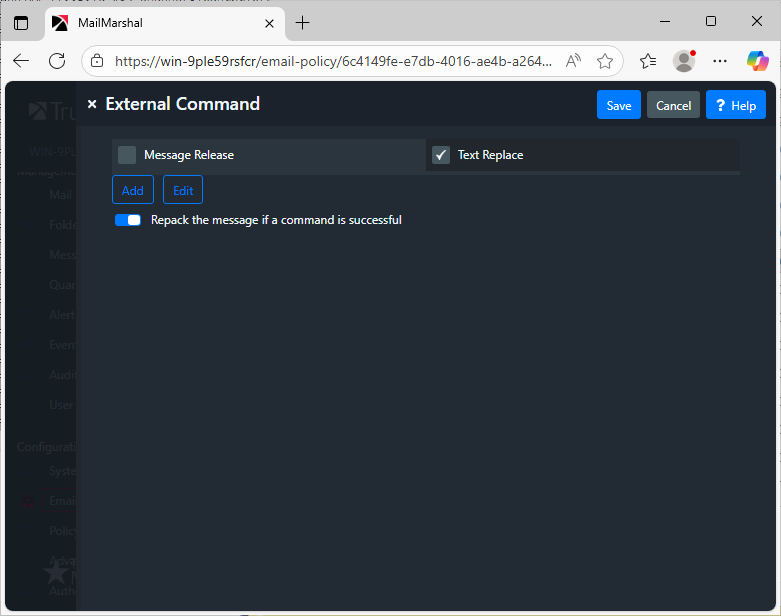Uncheck the Text Replace checkbox
The image size is (781, 616).
click(441, 155)
